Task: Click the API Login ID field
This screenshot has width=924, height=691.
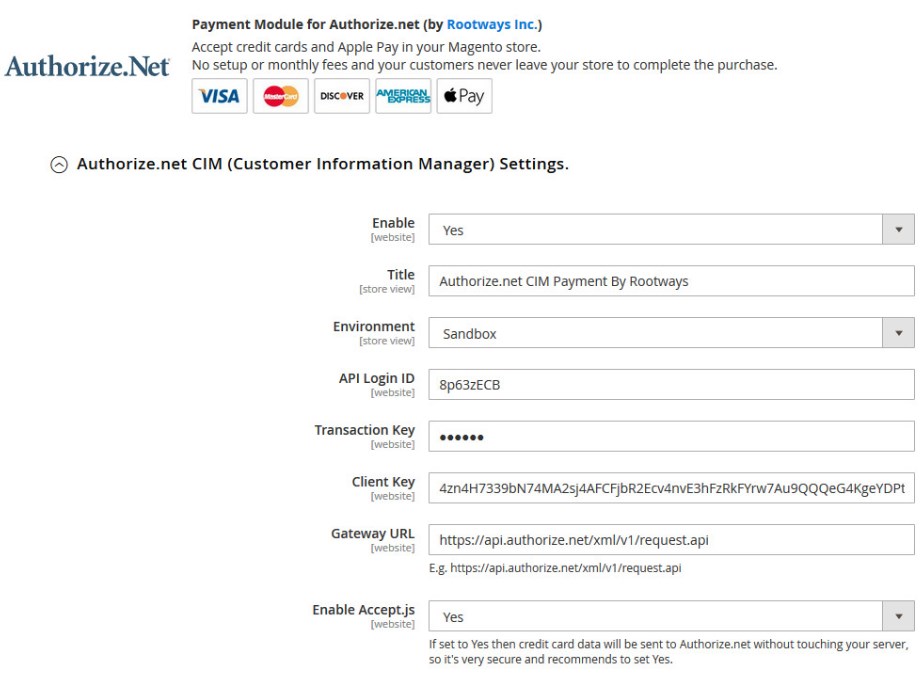Action: pyautogui.click(x=671, y=385)
